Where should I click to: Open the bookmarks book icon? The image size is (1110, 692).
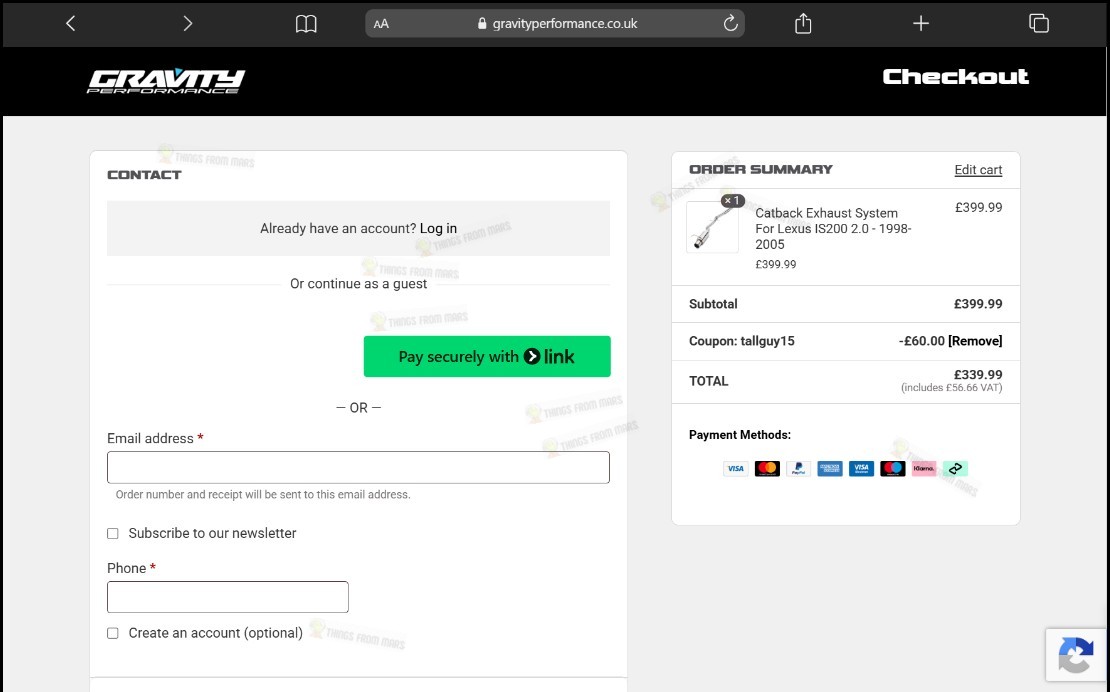point(306,24)
